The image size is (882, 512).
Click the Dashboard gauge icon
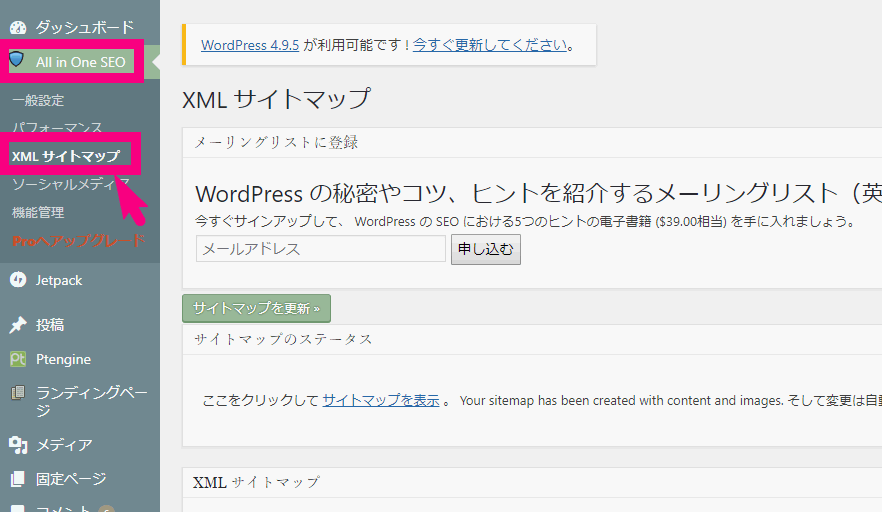[x=18, y=27]
